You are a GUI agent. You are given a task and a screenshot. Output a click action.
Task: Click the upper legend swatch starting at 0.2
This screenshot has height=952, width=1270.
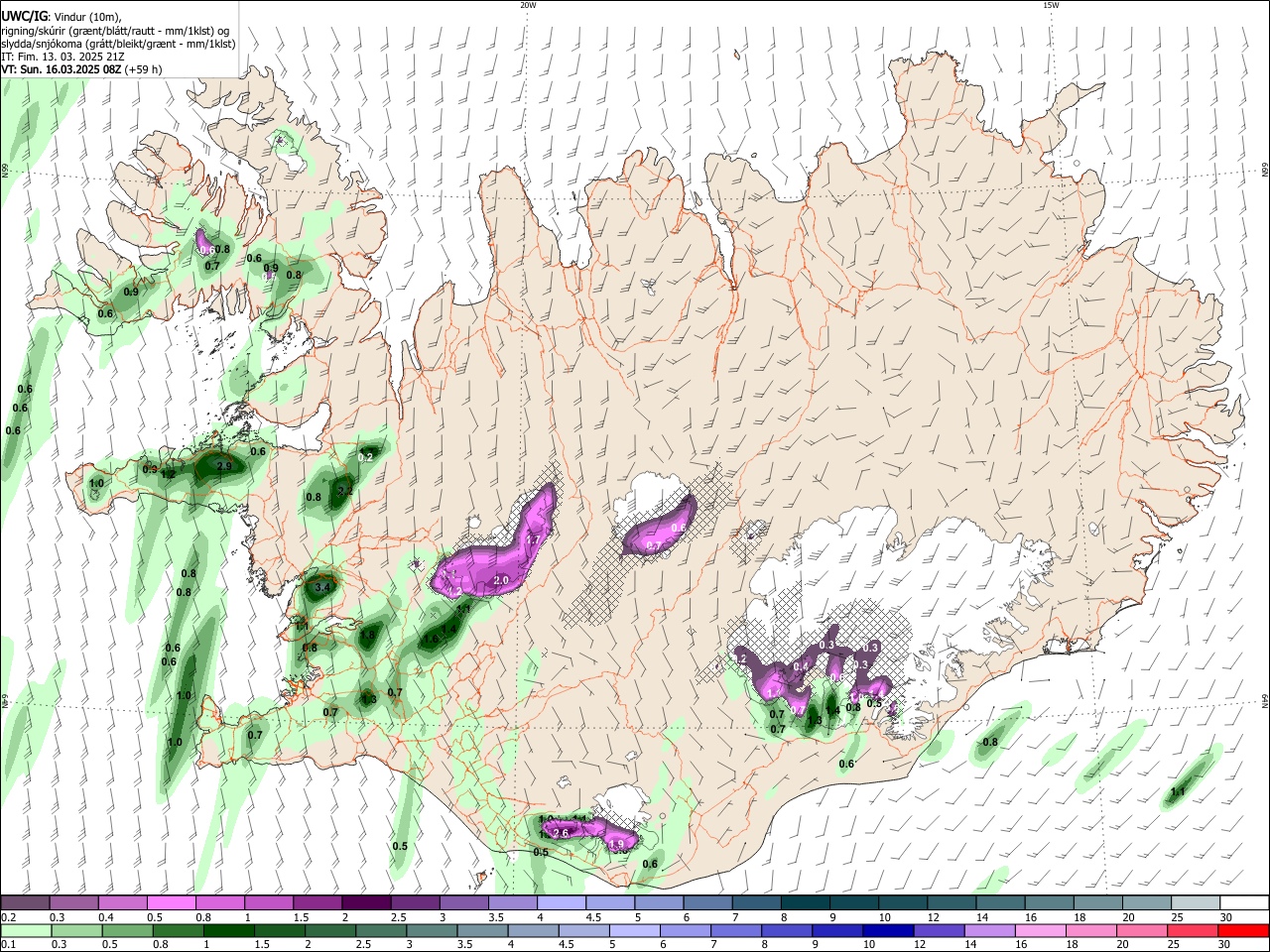point(25,903)
